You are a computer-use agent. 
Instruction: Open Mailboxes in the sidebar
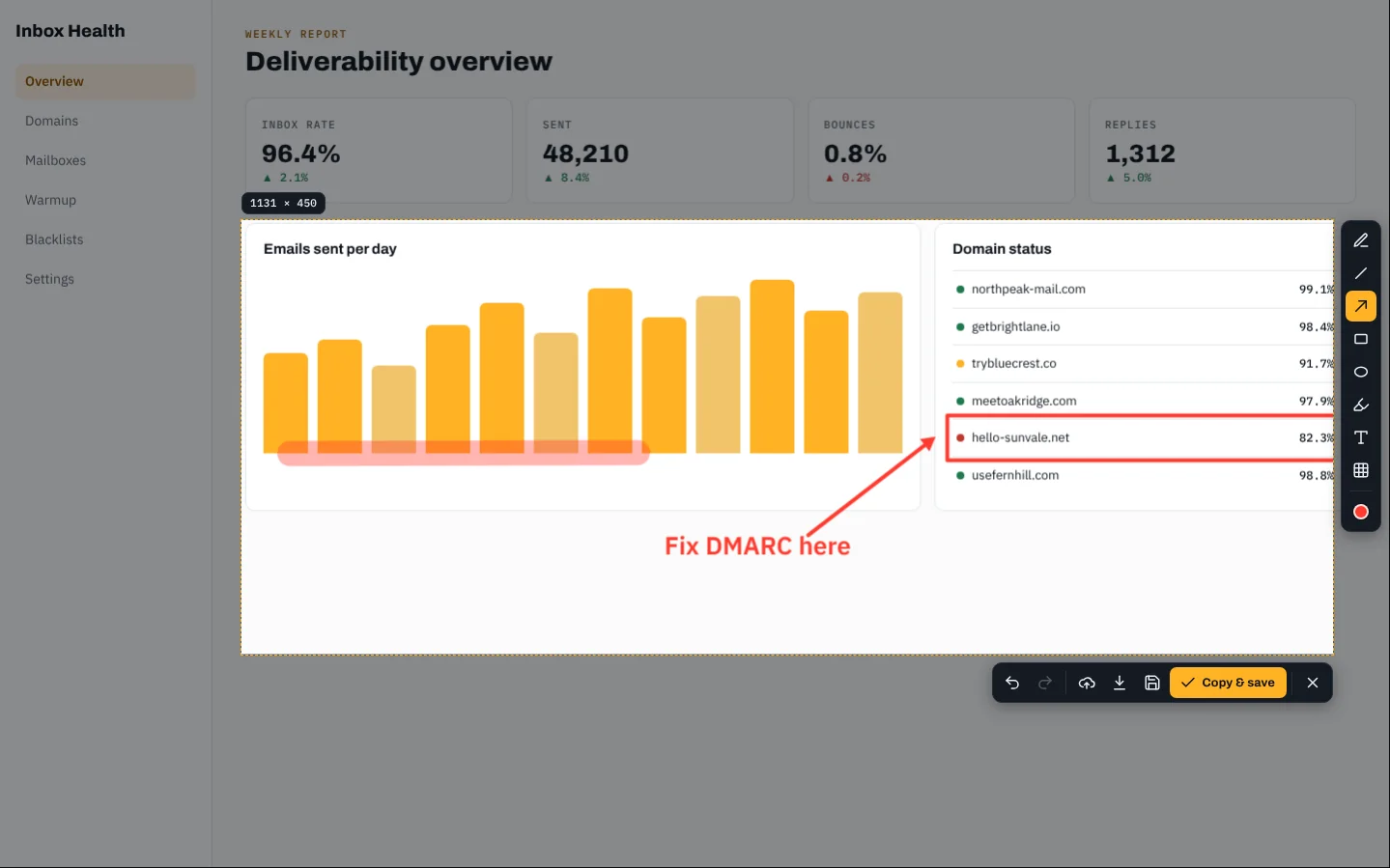105,160
